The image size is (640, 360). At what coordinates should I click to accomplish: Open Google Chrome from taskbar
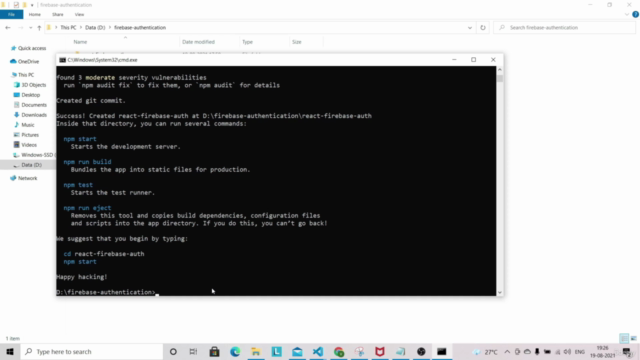[339, 351]
